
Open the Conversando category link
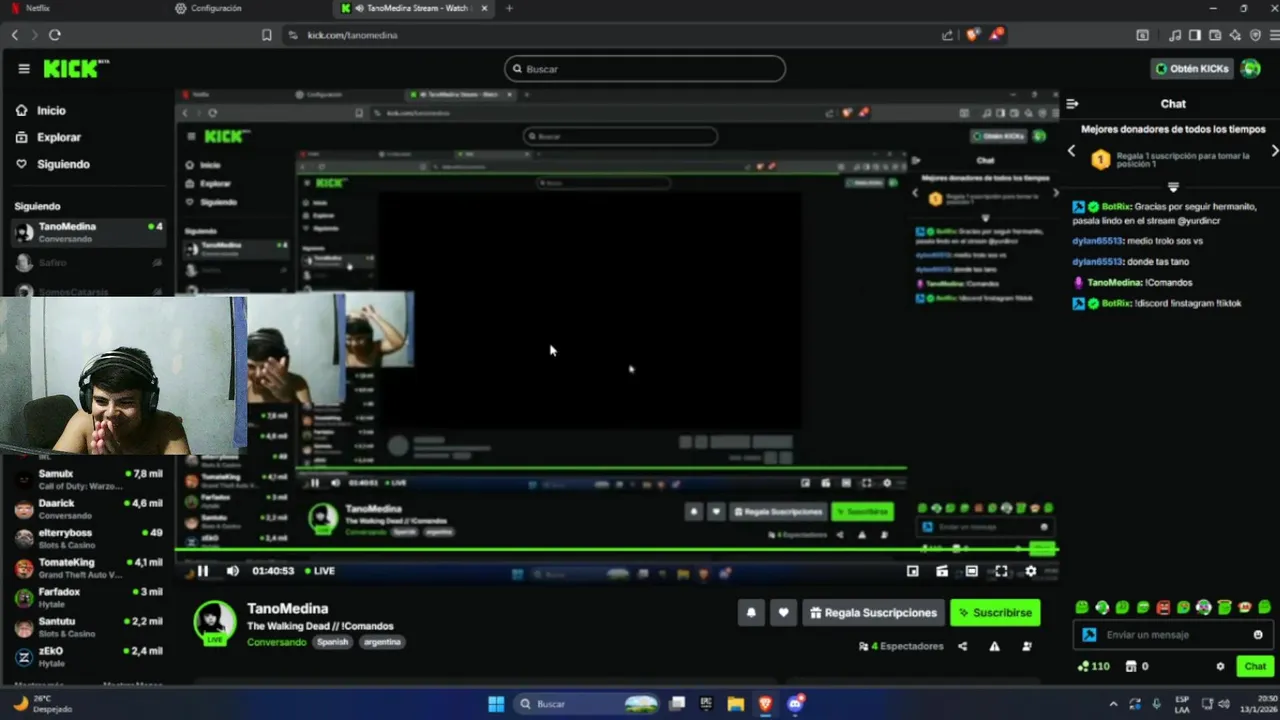(x=276, y=642)
